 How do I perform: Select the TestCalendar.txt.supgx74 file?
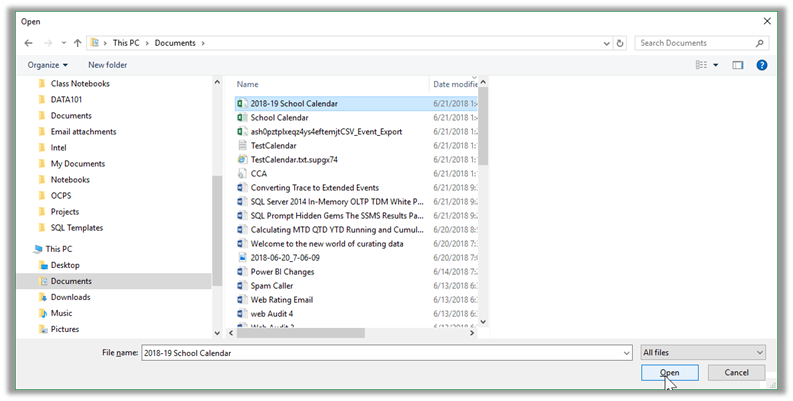tap(293, 159)
